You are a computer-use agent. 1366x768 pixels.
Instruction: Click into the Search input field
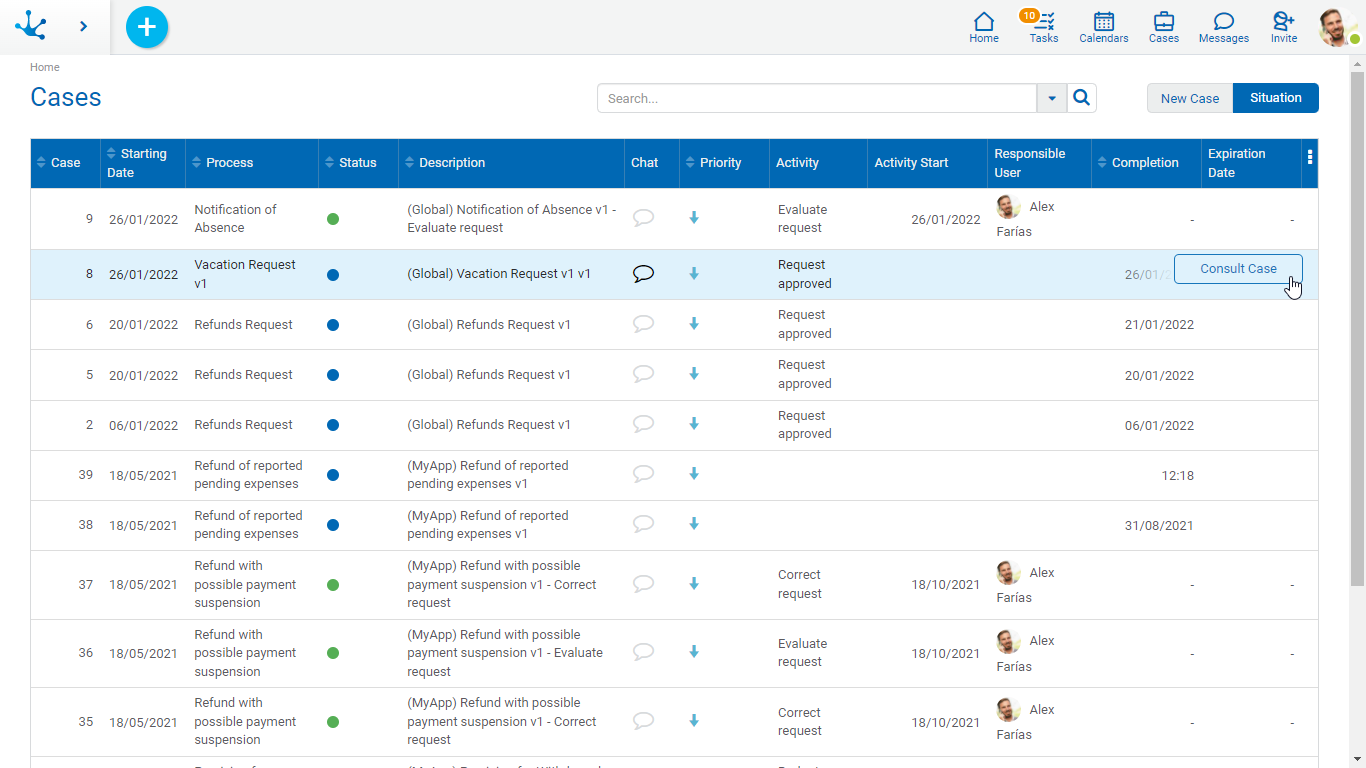816,98
